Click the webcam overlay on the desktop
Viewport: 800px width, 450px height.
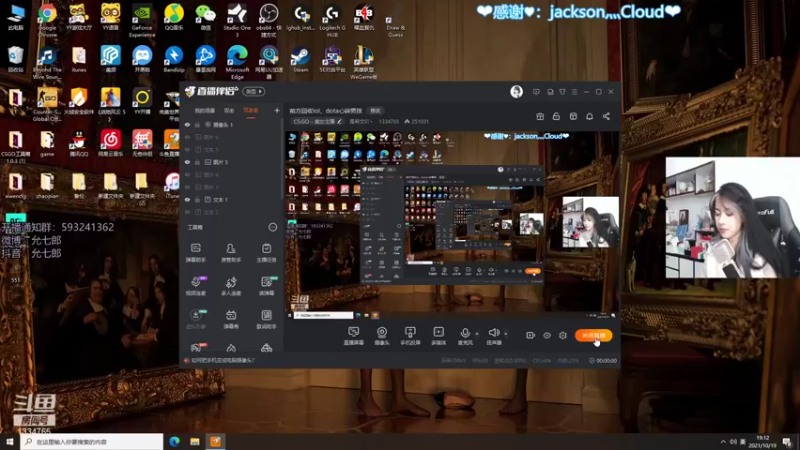(733, 217)
